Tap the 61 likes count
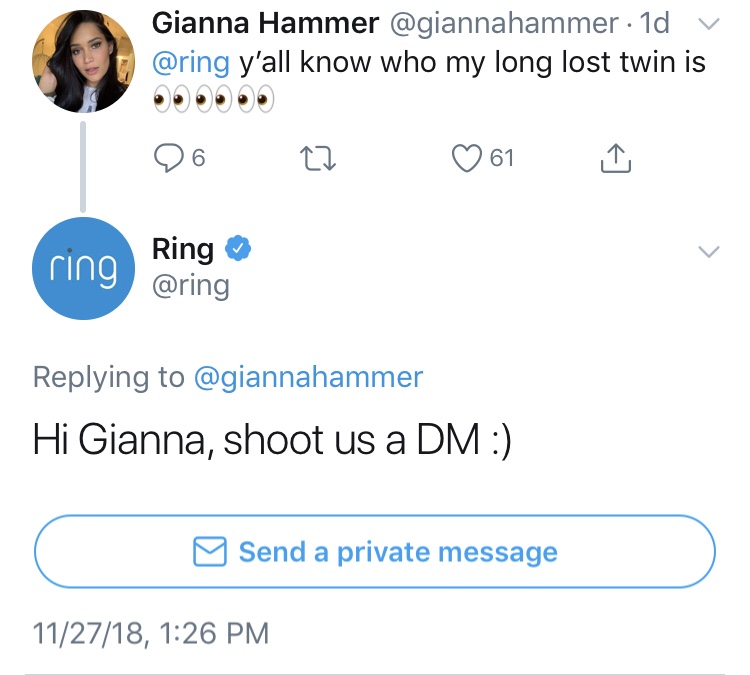Screen dimensions: 750x675 502,157
